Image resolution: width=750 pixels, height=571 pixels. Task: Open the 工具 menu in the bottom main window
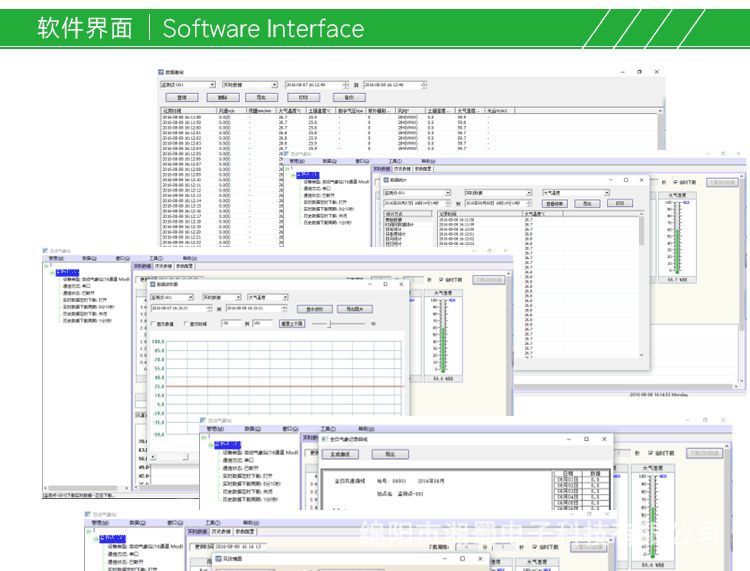point(213,523)
